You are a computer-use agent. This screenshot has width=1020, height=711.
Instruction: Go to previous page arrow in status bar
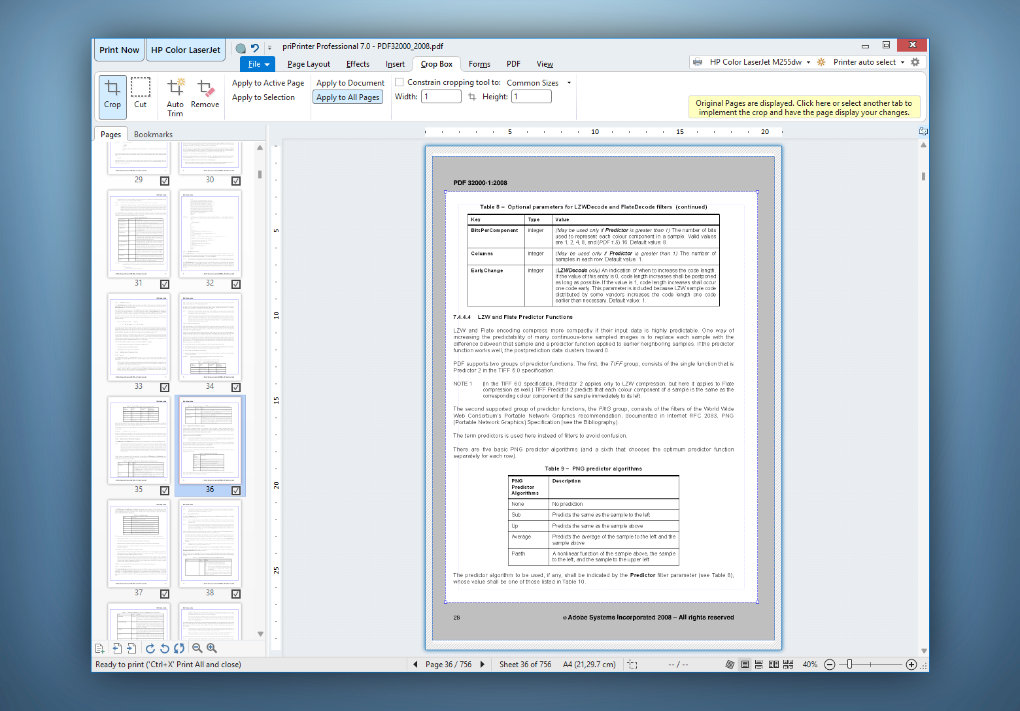tap(415, 664)
